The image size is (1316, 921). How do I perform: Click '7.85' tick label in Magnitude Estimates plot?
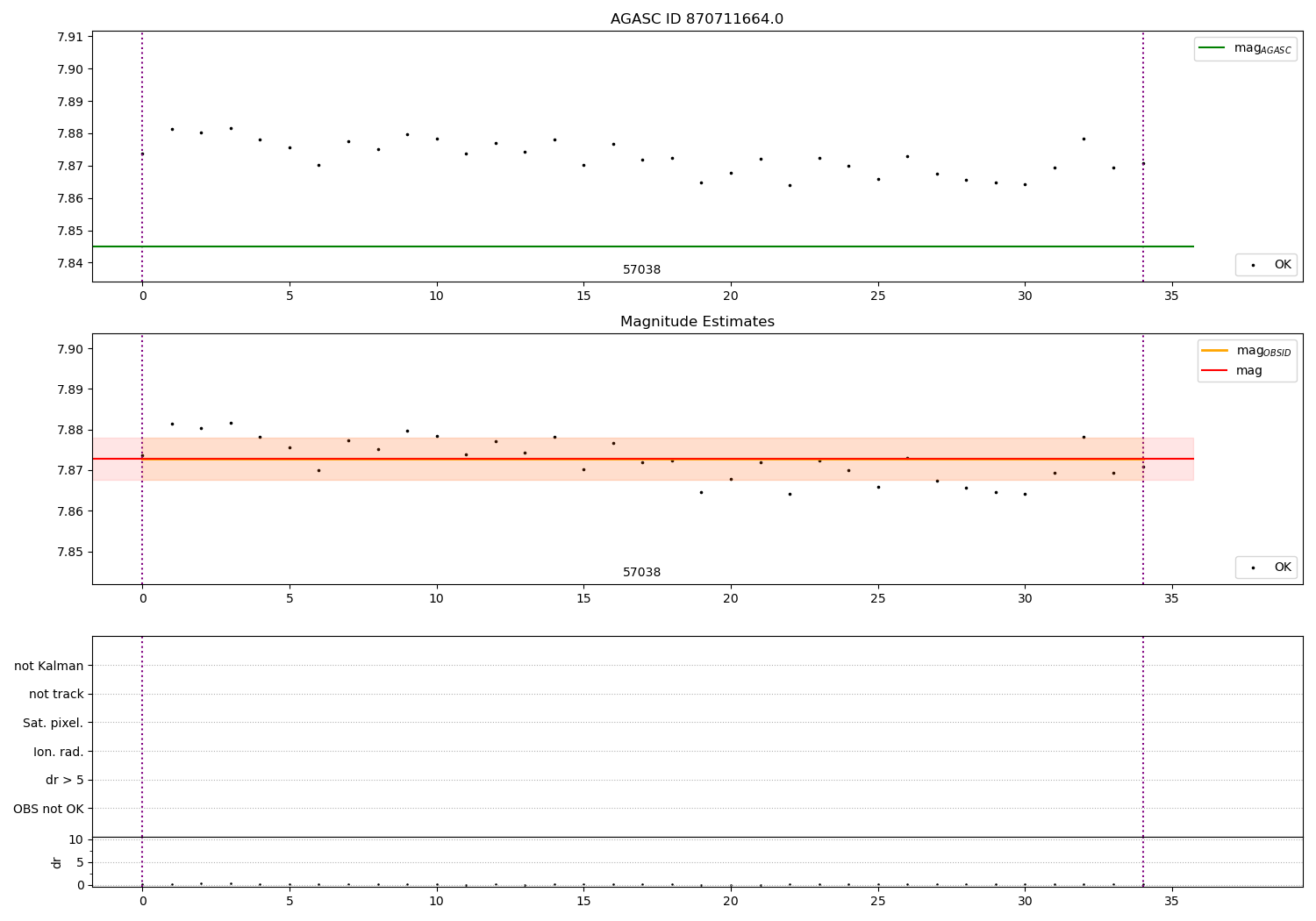tap(68, 552)
